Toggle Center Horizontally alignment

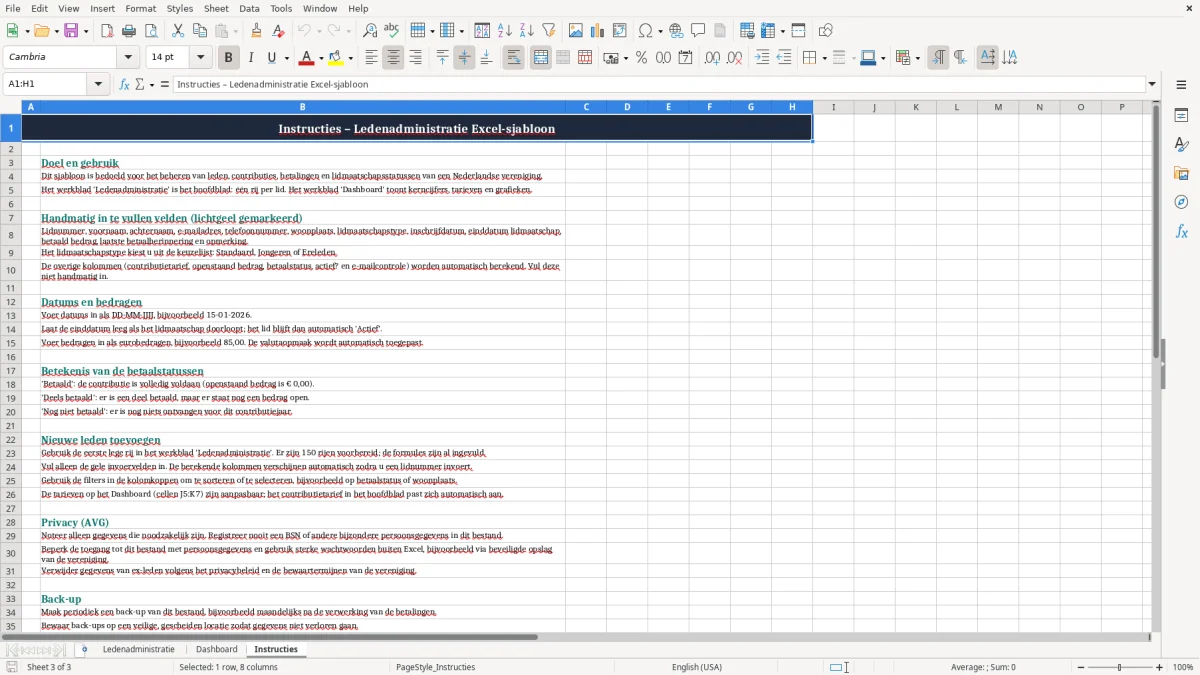click(393, 58)
